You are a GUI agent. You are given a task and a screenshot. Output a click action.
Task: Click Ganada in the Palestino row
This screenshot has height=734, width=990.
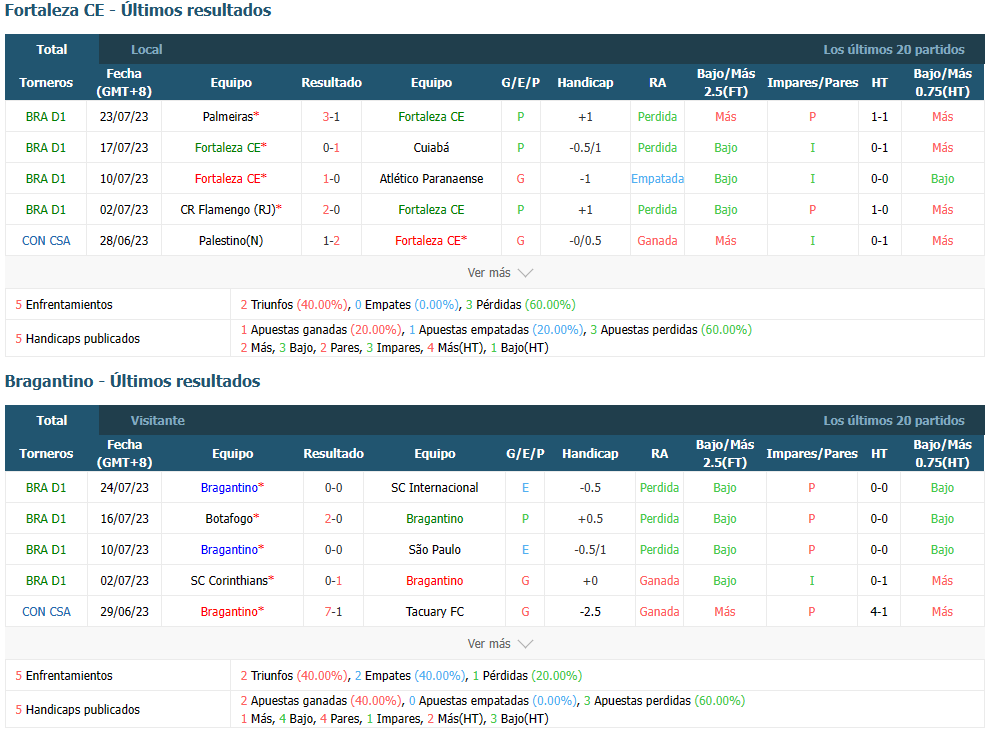coord(657,240)
